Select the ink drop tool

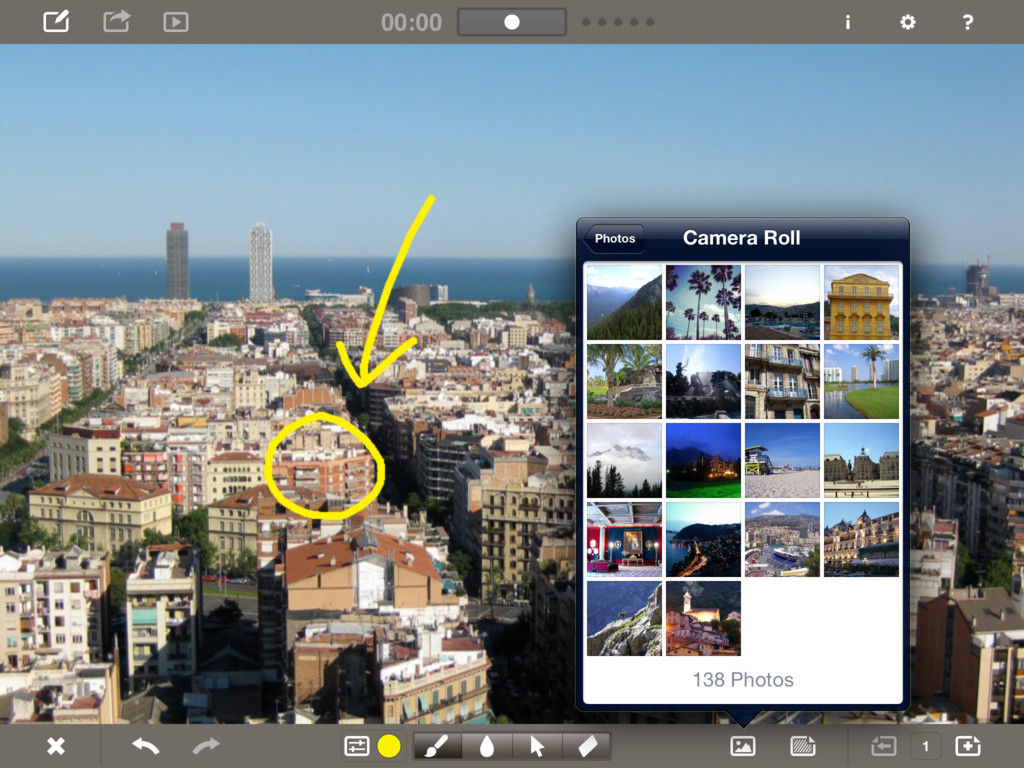point(487,746)
